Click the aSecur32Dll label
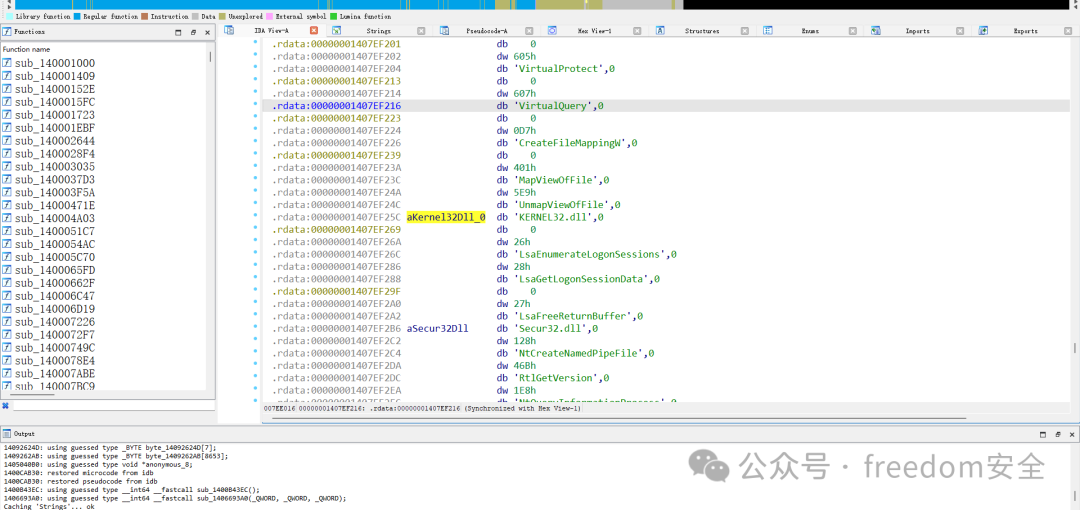This screenshot has height=510, width=1080. coord(437,328)
